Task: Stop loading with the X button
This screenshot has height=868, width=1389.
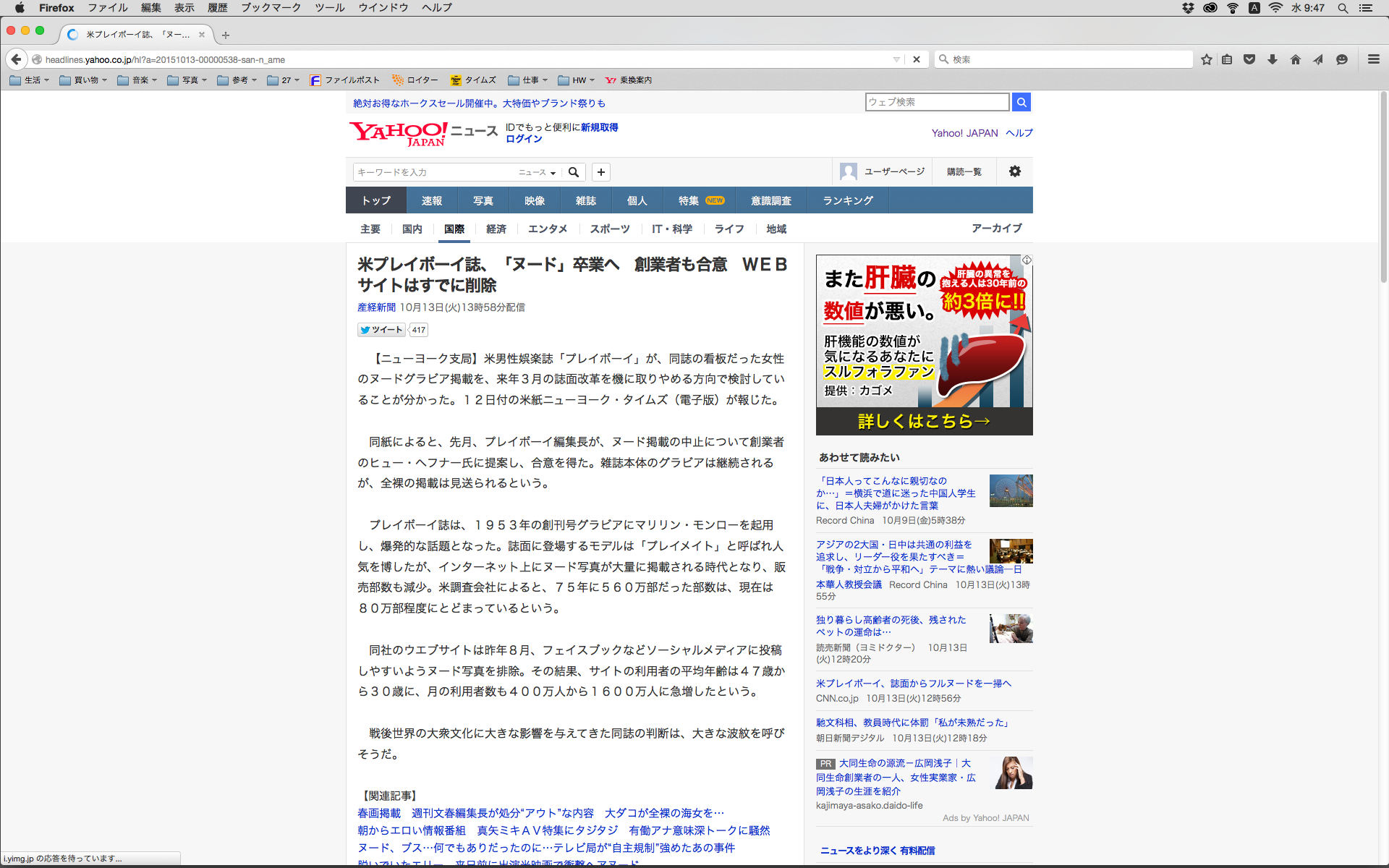Action: tap(917, 59)
